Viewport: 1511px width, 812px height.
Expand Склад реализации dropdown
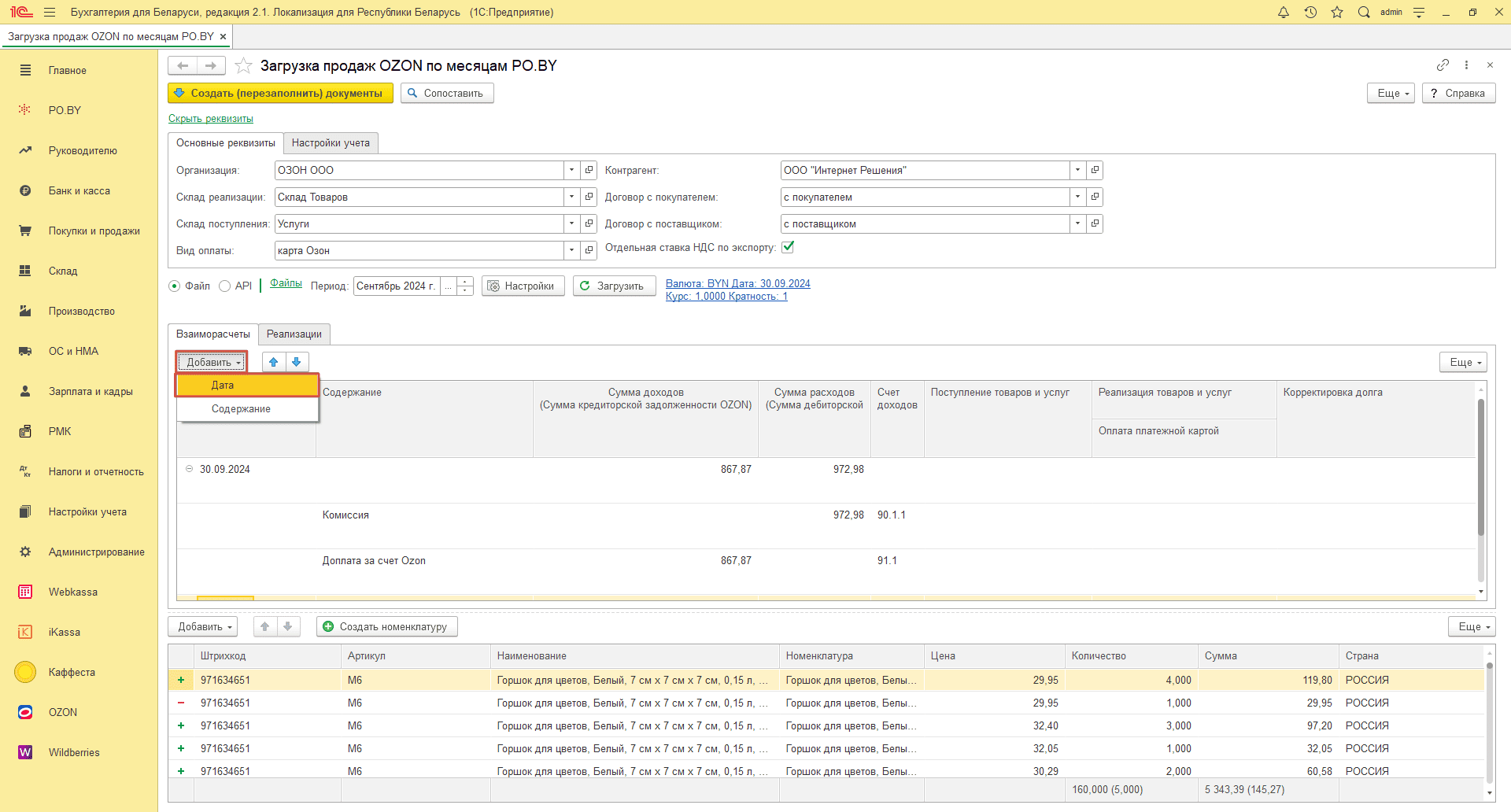pyautogui.click(x=572, y=197)
